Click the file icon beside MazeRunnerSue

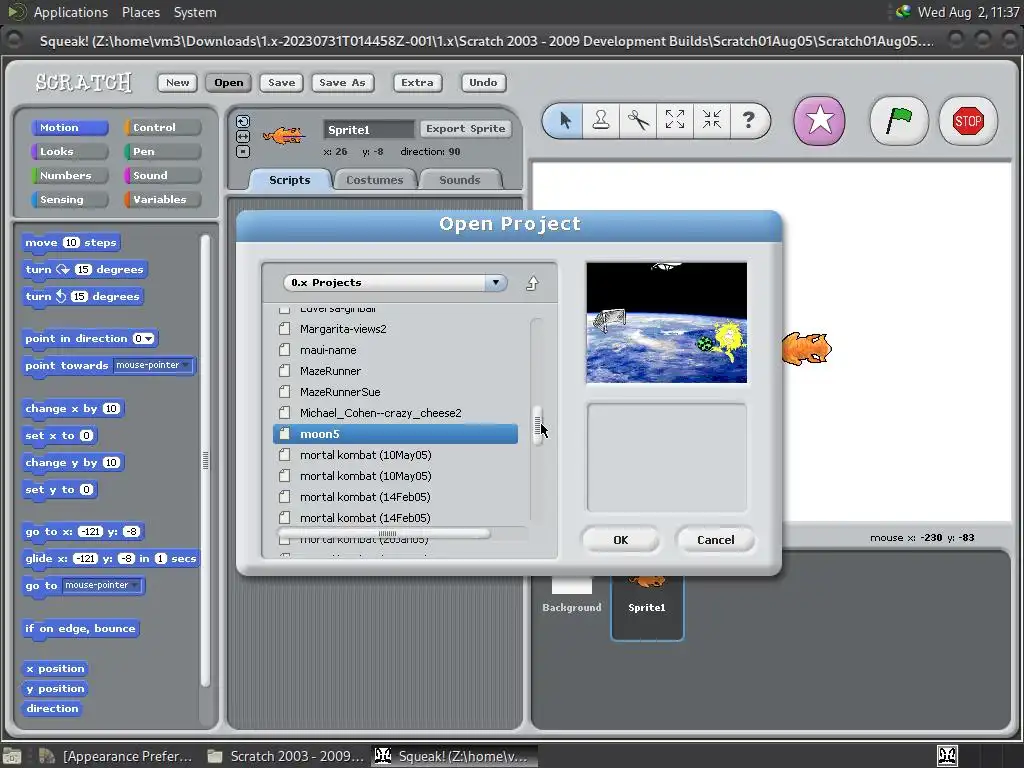click(x=284, y=392)
